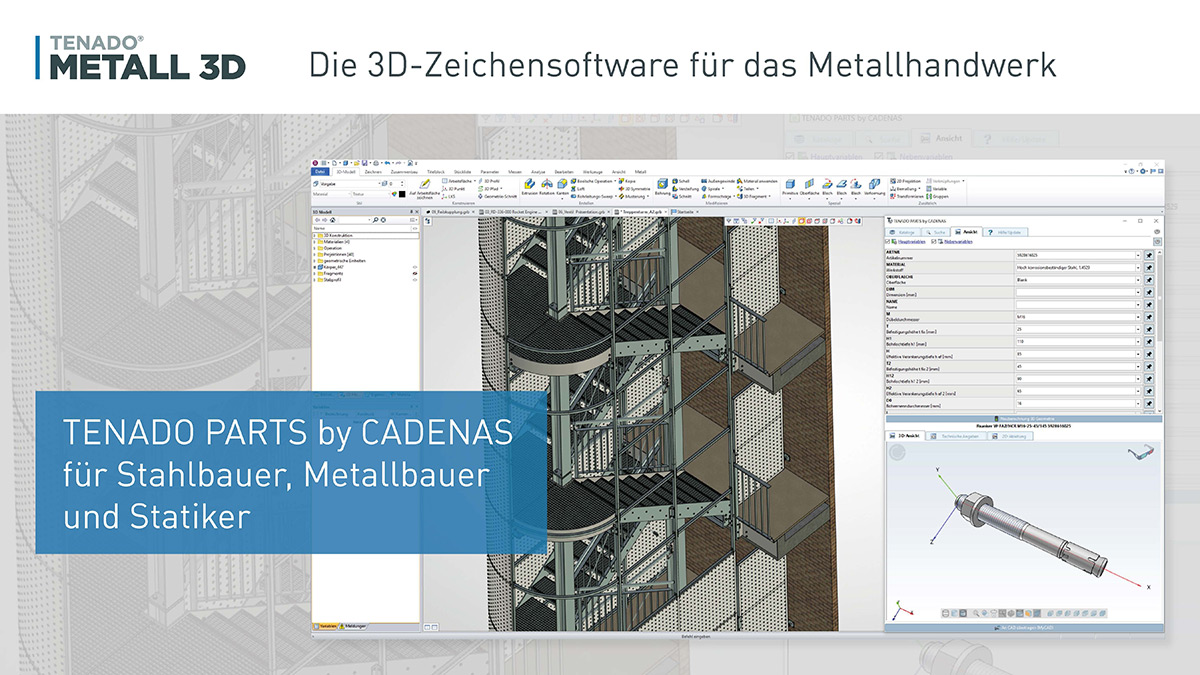Click the 2D Projektion tool
1200x675 pixels.
[906, 181]
